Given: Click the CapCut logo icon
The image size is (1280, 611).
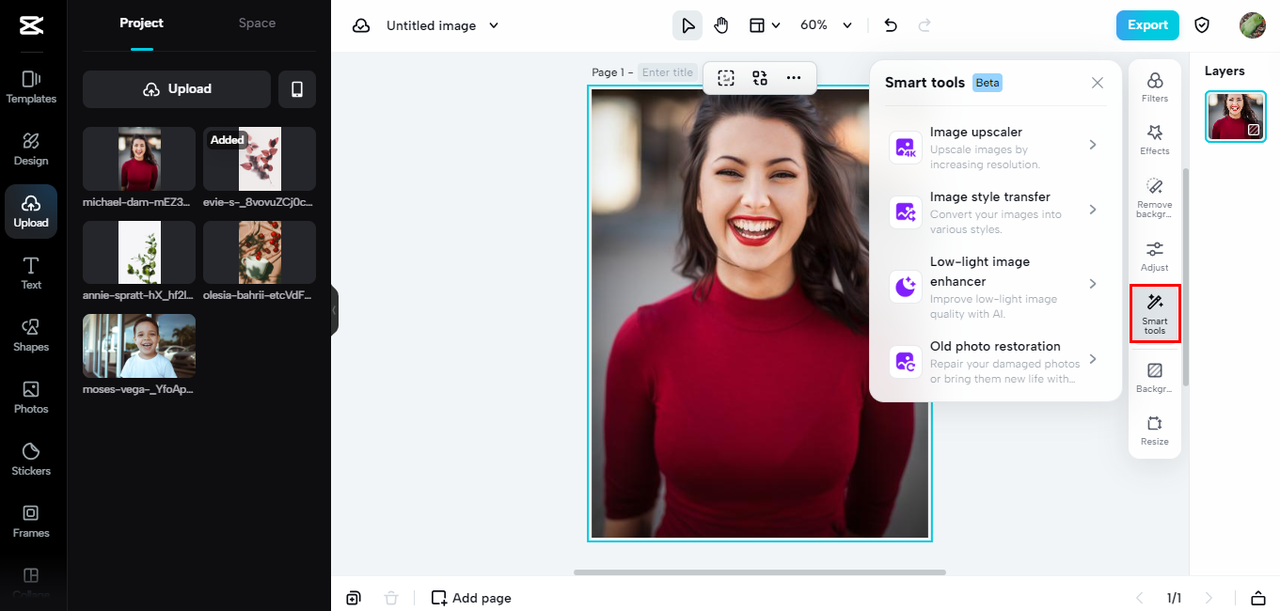Looking at the screenshot, I should coord(31,26).
